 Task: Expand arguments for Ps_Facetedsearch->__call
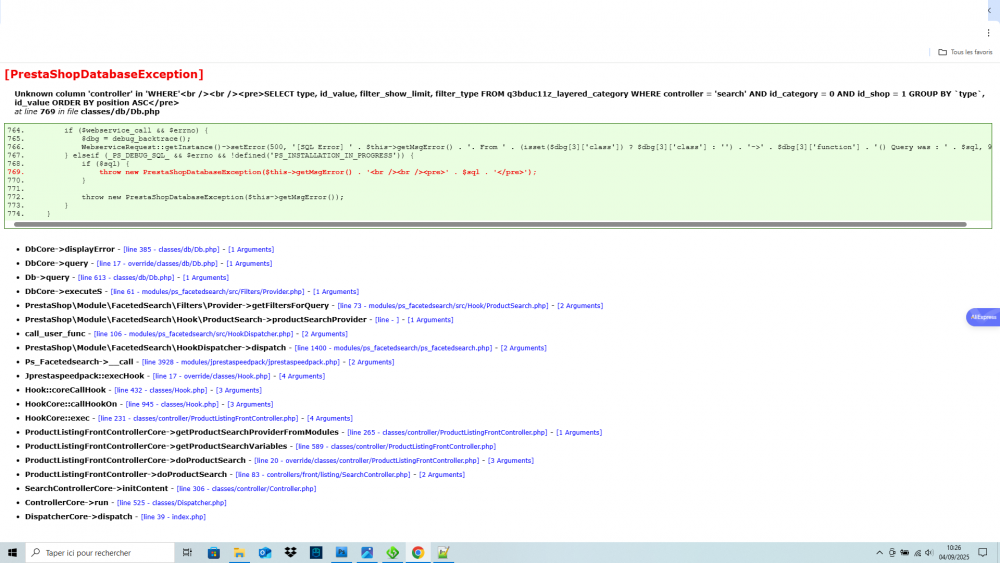tap(371, 362)
